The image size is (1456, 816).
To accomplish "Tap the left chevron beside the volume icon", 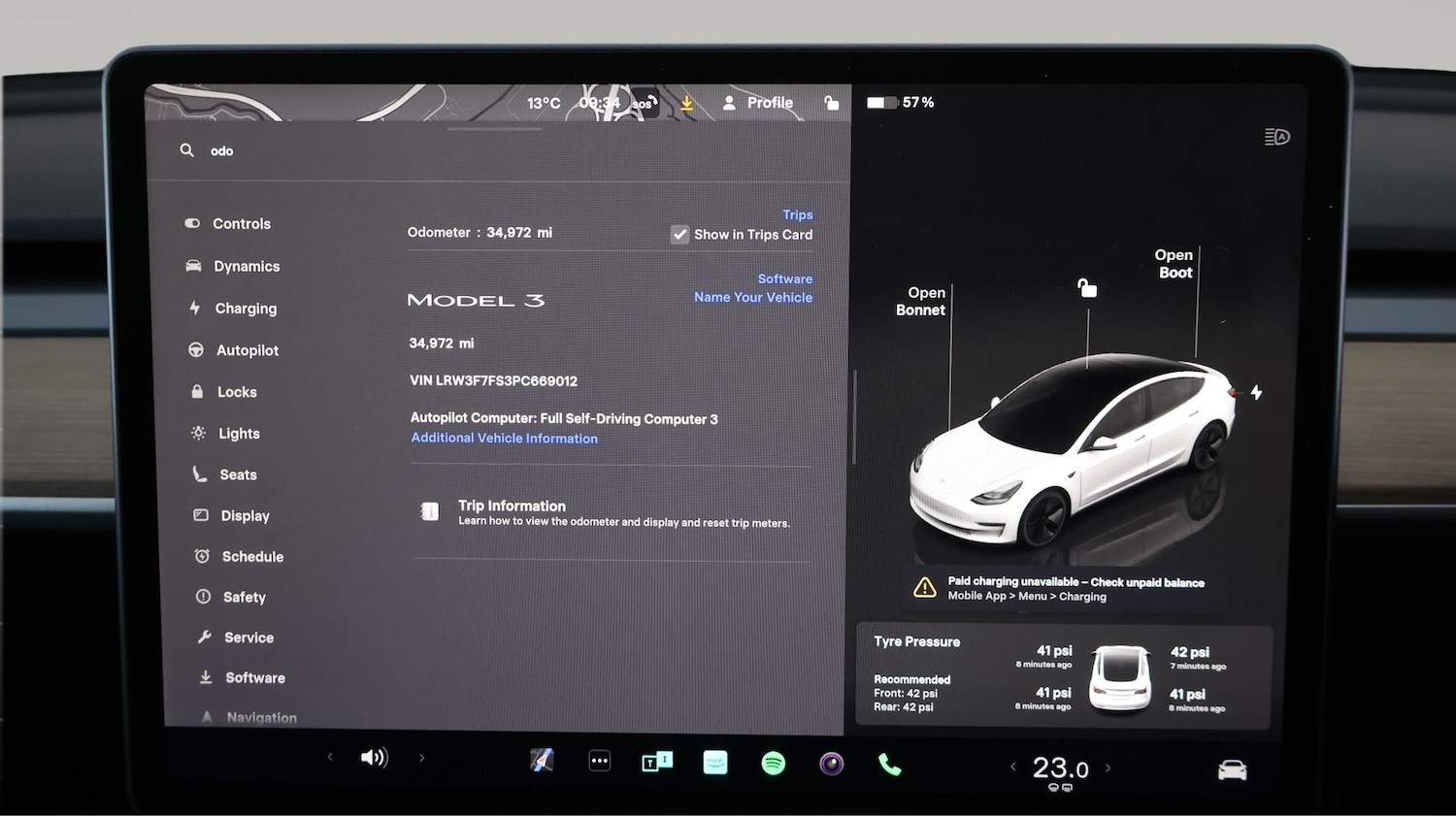I will (330, 757).
